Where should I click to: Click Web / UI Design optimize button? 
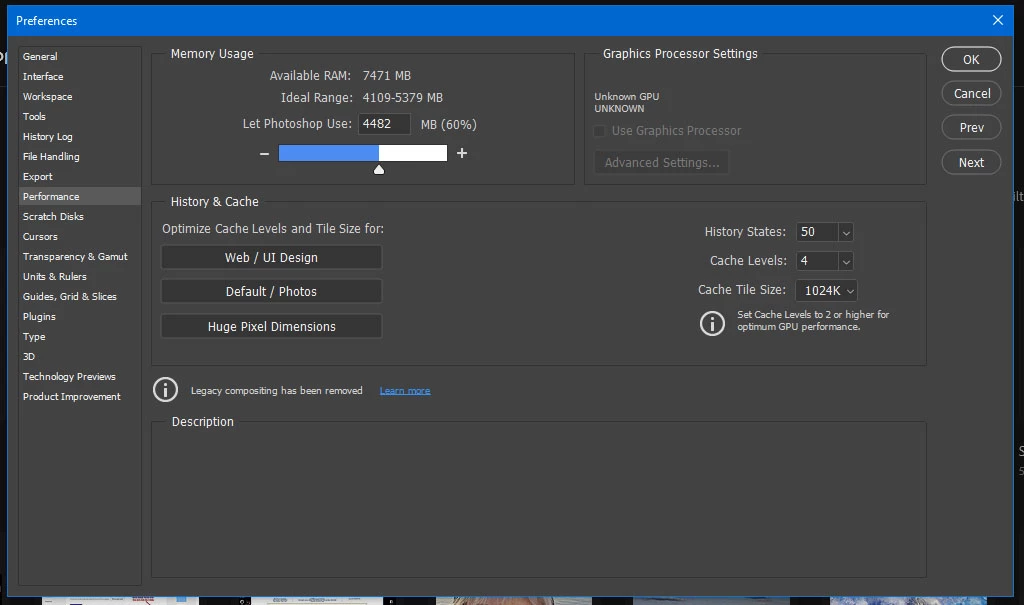point(272,257)
